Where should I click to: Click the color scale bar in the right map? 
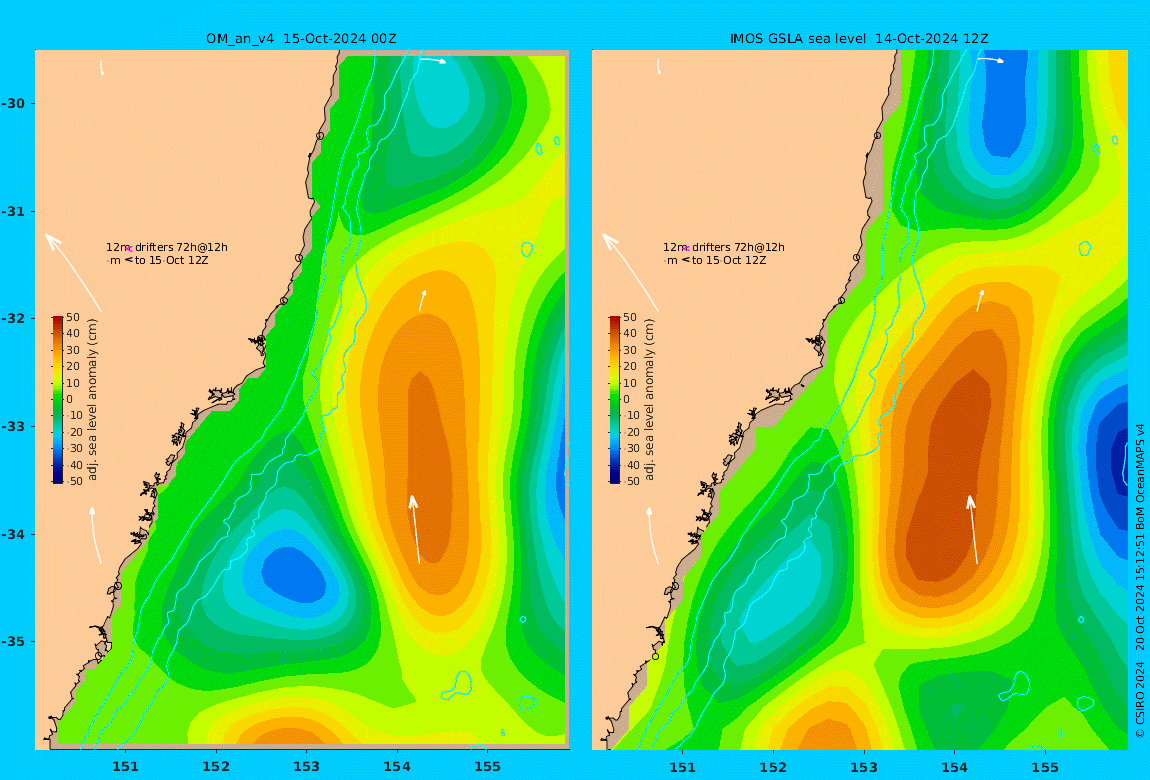[615, 400]
